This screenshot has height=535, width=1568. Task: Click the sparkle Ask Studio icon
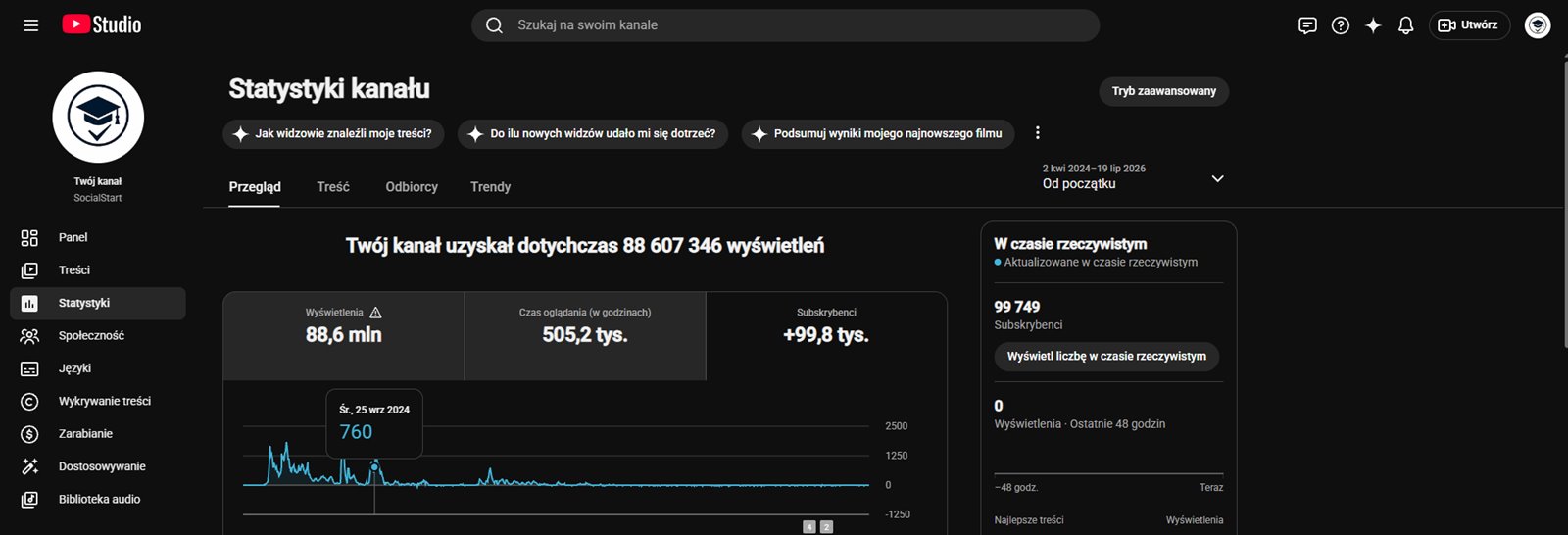(1373, 25)
